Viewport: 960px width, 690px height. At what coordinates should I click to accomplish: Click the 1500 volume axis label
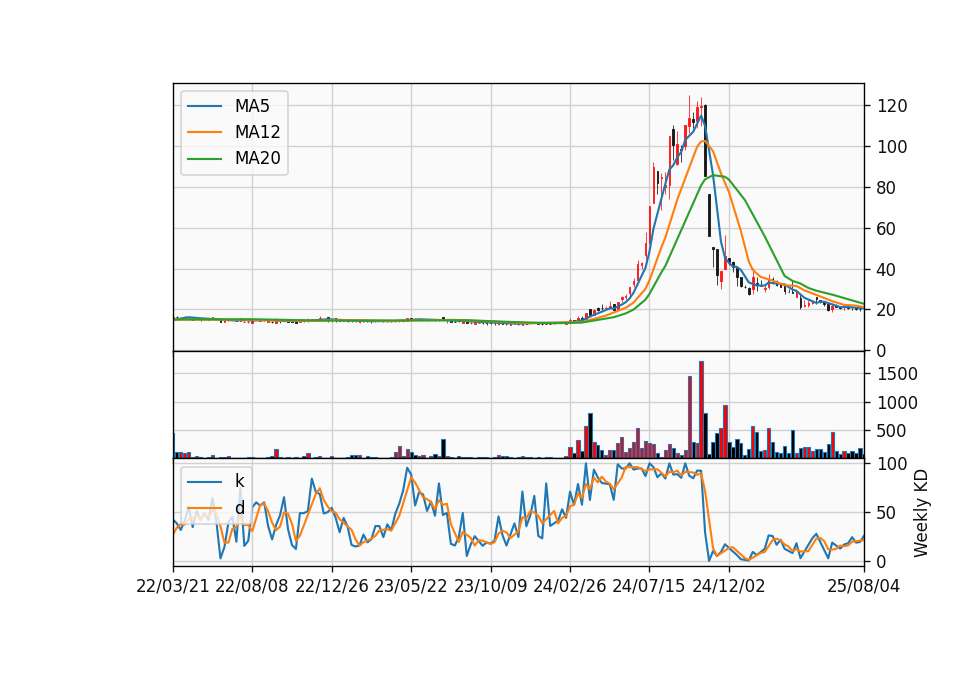[x=898, y=374]
